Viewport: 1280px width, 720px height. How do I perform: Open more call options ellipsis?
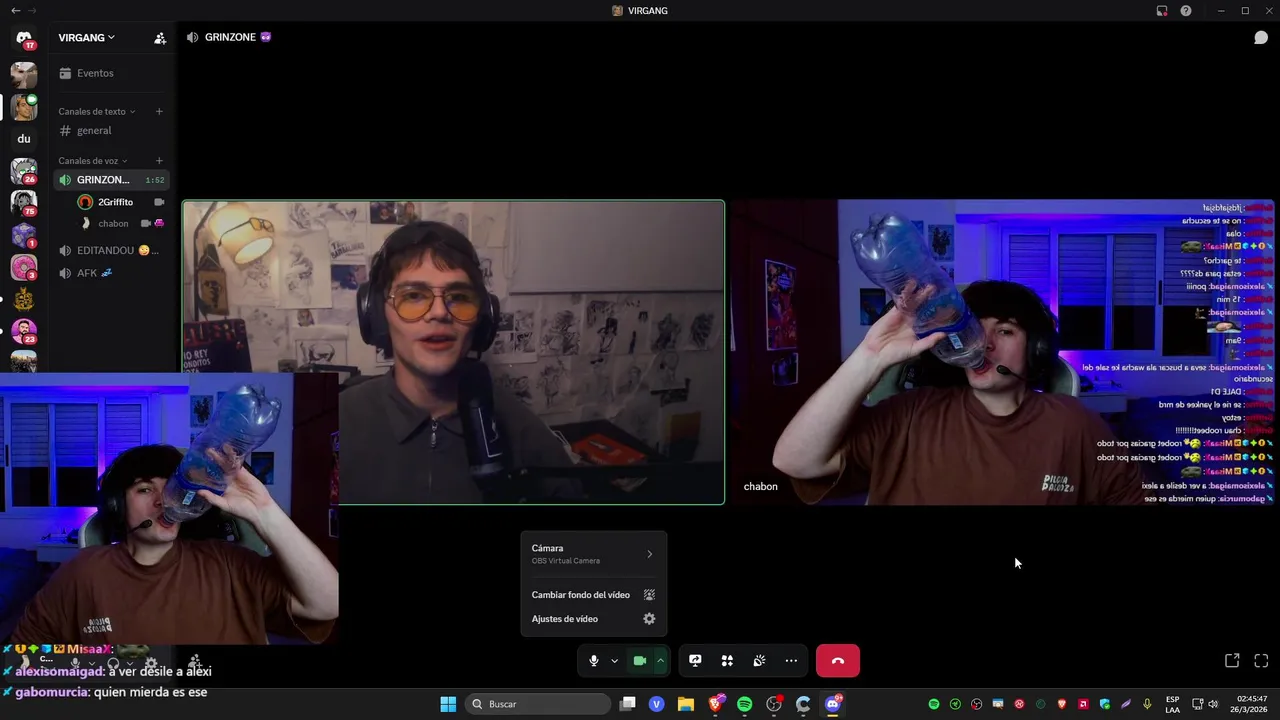tap(791, 660)
